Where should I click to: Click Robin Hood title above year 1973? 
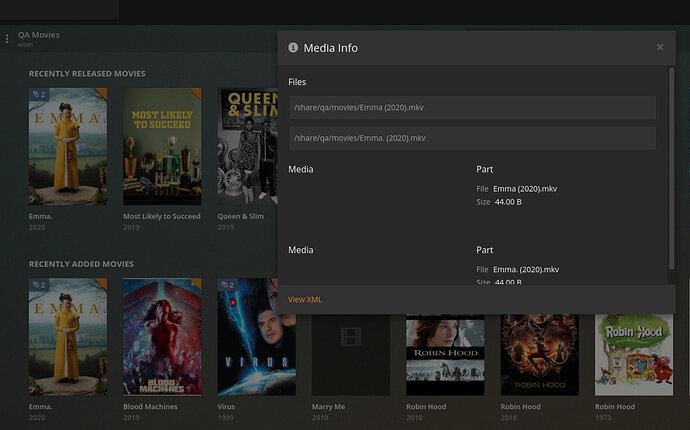(615, 407)
